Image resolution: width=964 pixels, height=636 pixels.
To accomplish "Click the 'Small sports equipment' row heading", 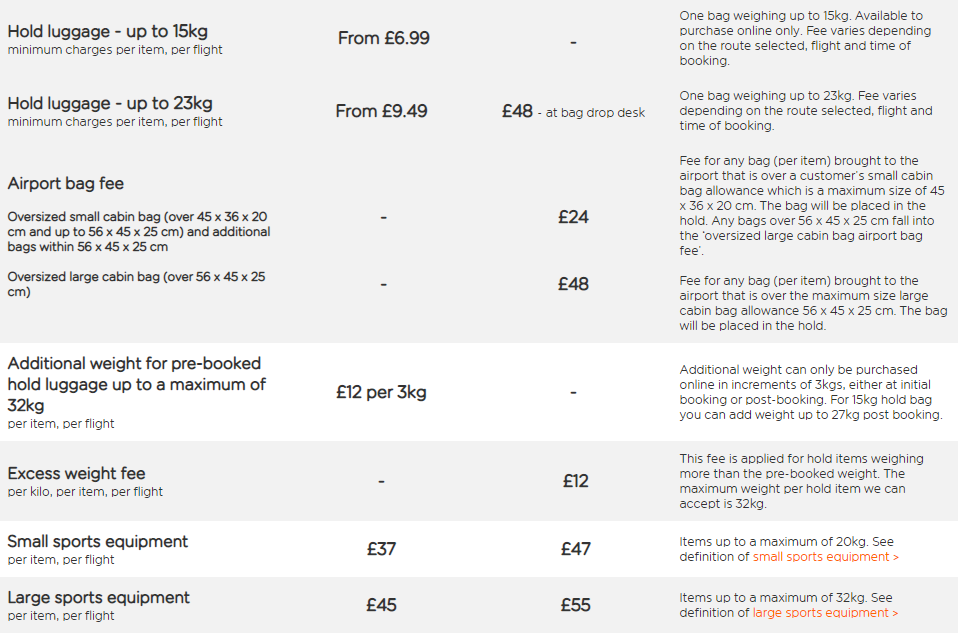I will (x=97, y=541).
